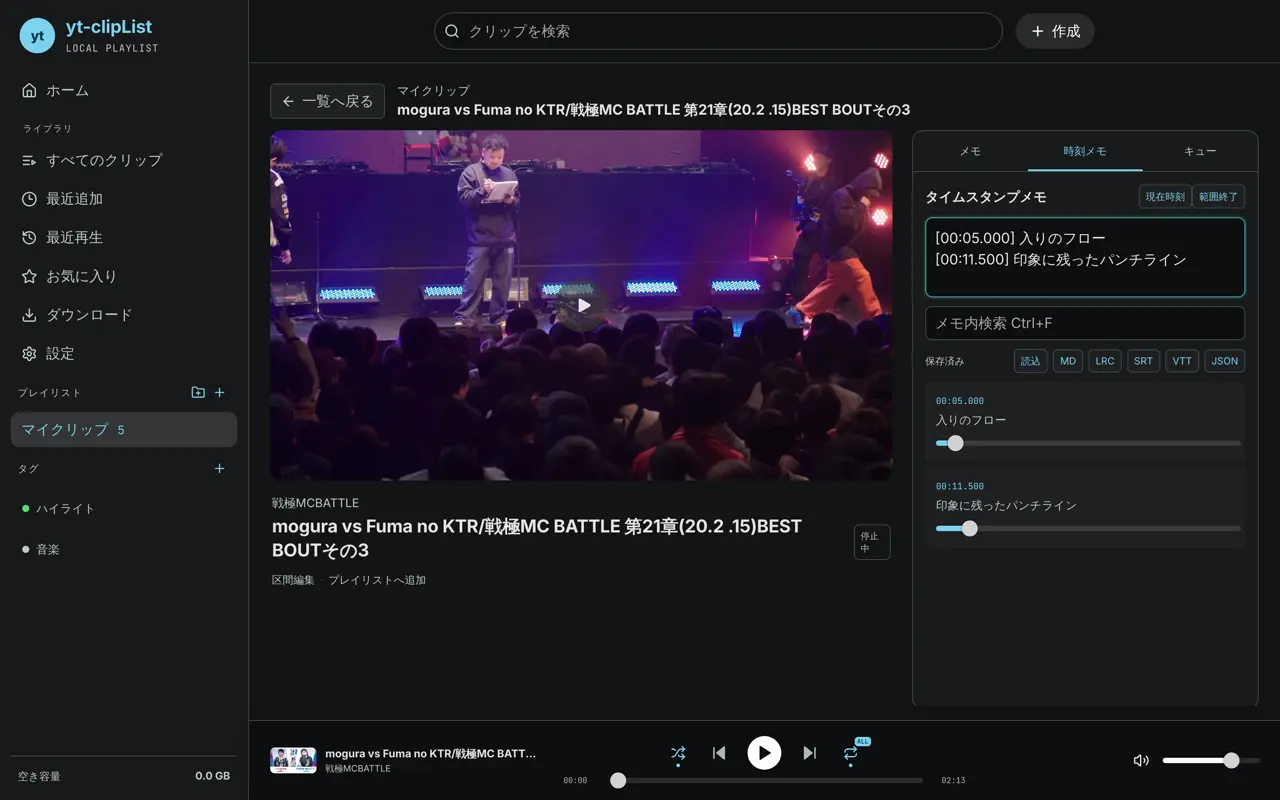Switch to the メモ tab

coord(970,151)
